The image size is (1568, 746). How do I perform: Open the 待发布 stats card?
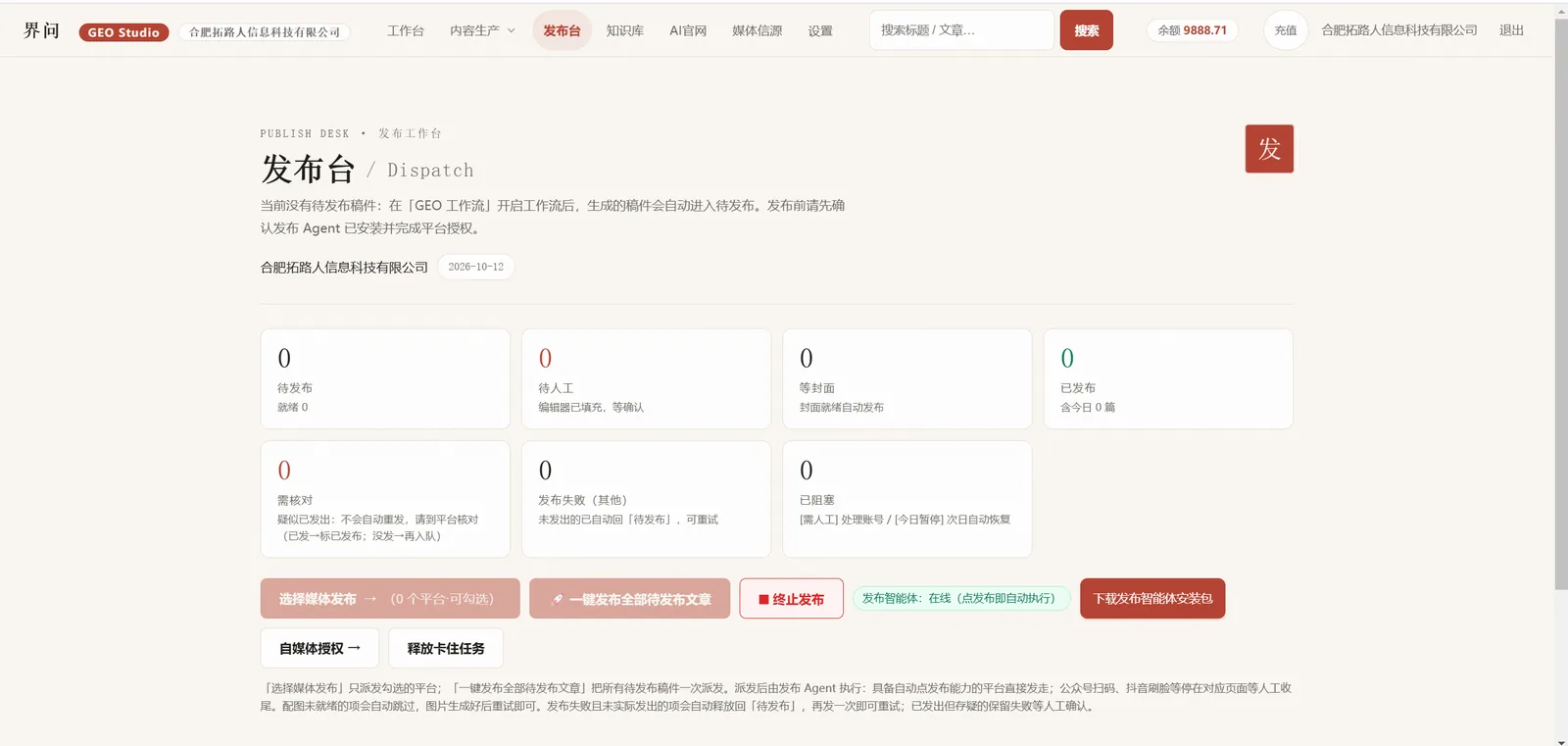coord(385,378)
